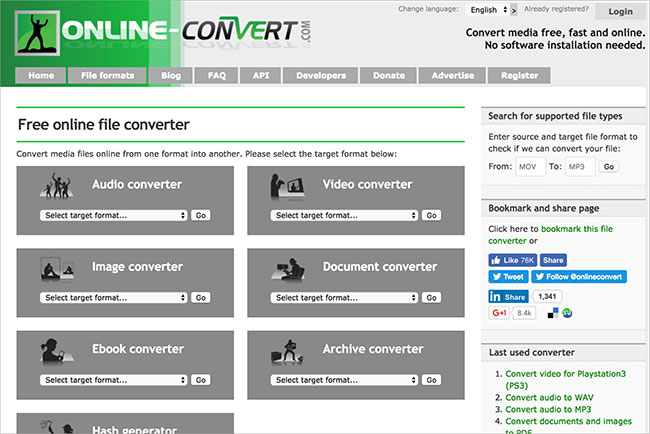Click the Video converter cameraman icon
The image size is (650, 434).
(x=287, y=186)
